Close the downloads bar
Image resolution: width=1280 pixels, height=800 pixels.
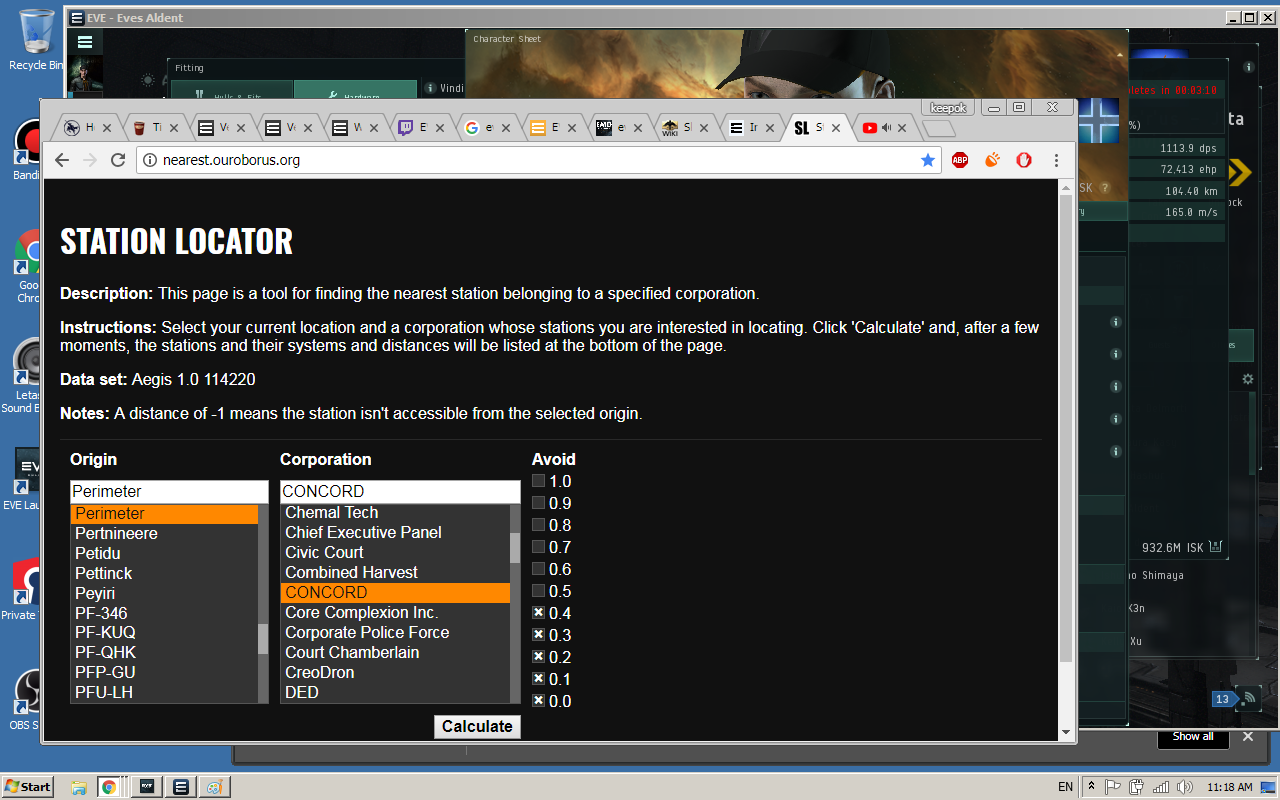(1247, 737)
